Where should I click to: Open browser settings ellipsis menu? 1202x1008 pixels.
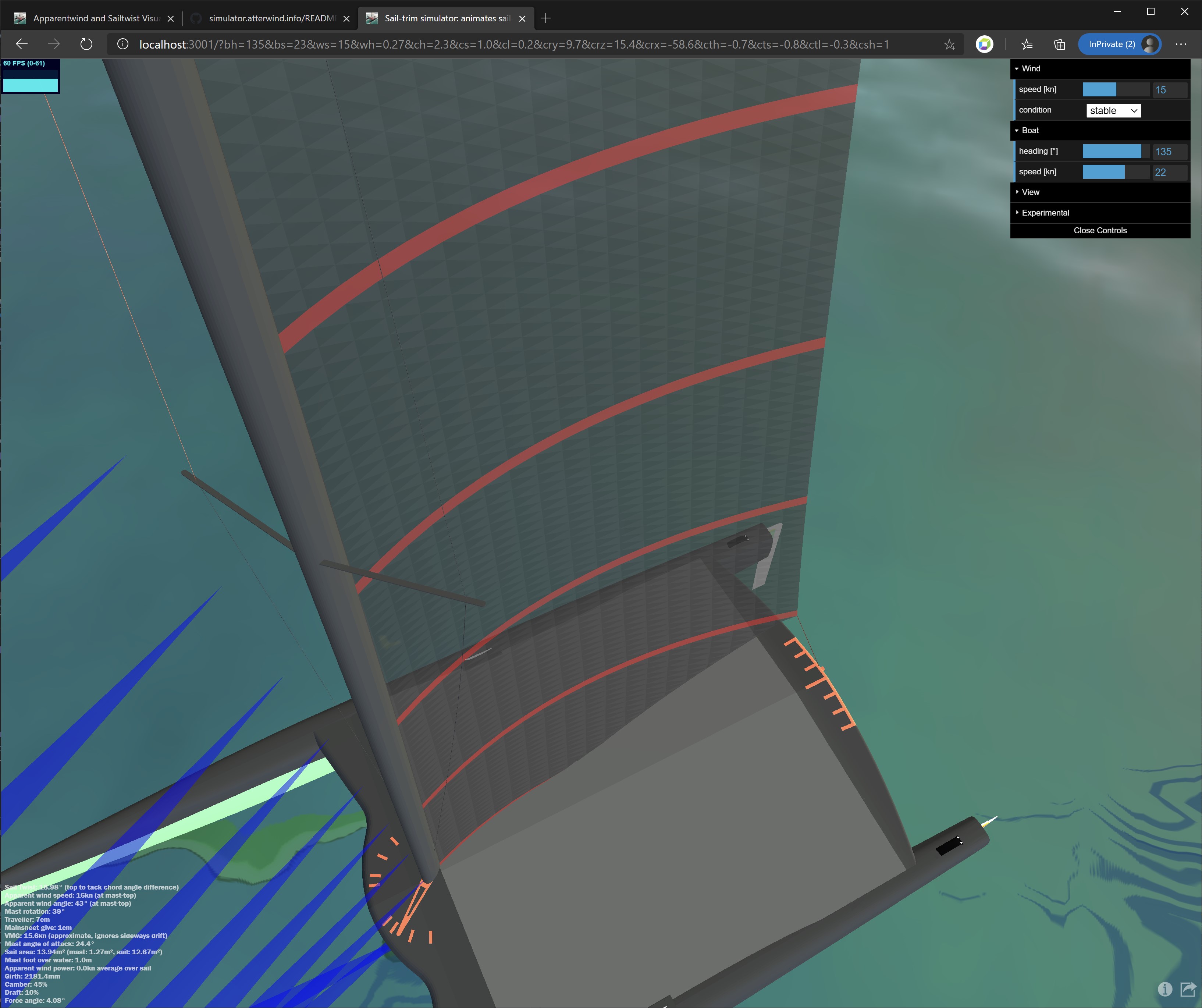(1180, 45)
